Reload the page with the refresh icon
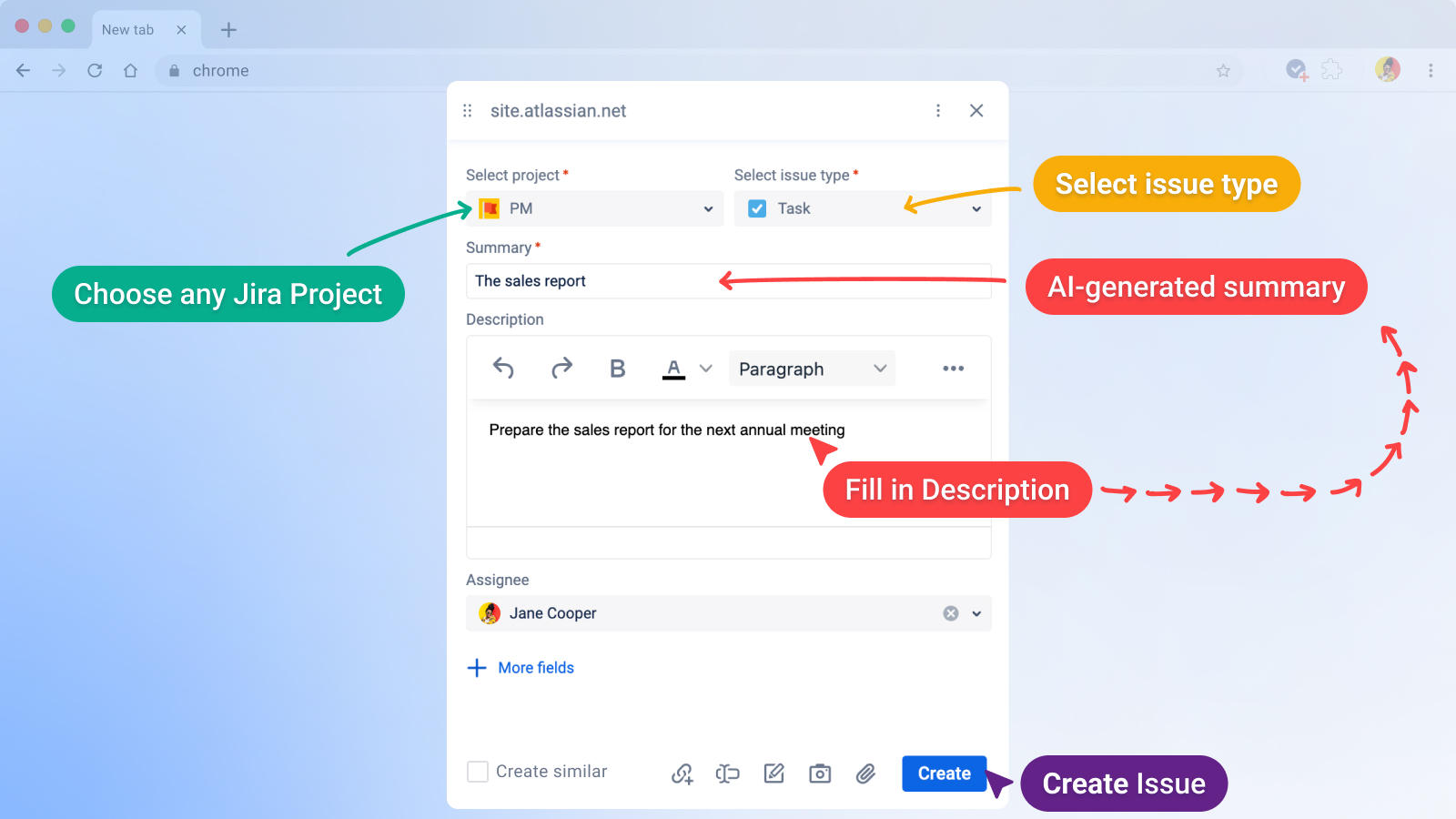 [x=95, y=70]
